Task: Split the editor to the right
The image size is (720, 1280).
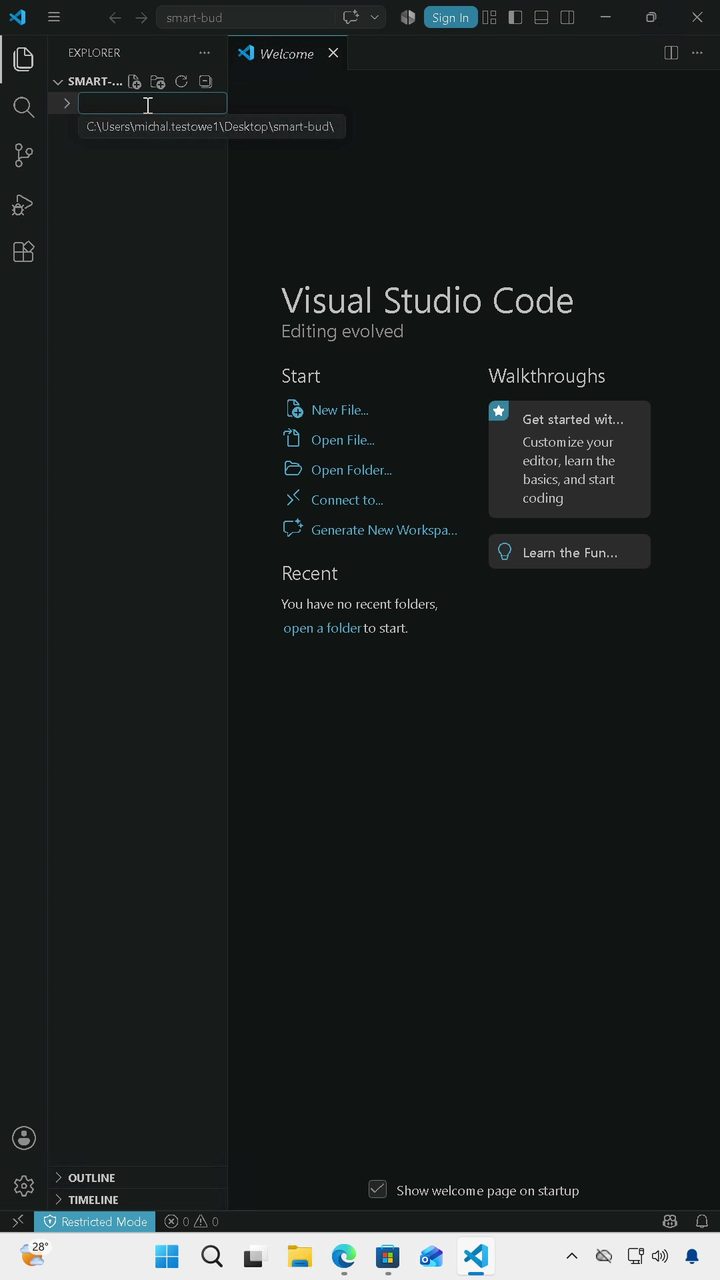Action: [x=671, y=53]
